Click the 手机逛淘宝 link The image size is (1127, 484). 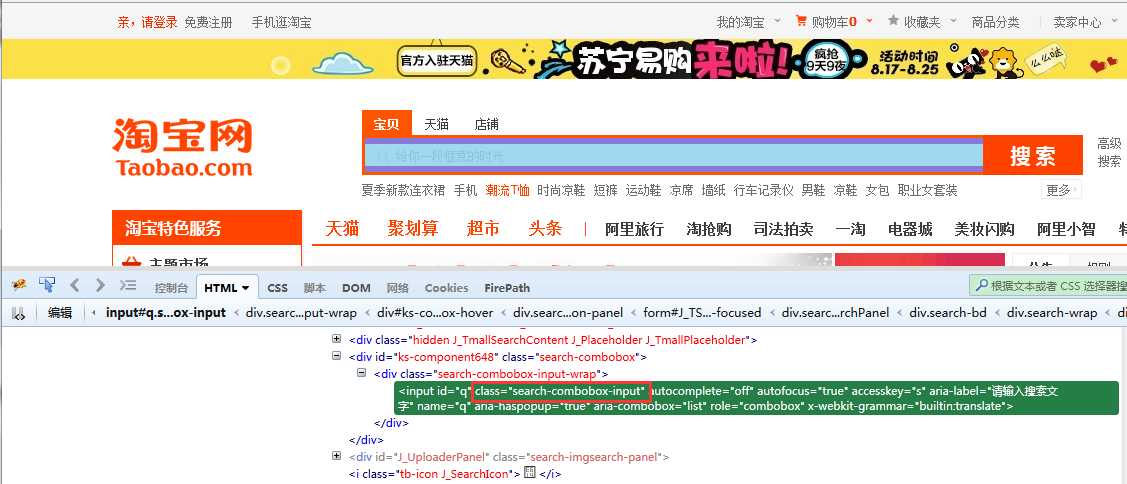tap(282, 22)
